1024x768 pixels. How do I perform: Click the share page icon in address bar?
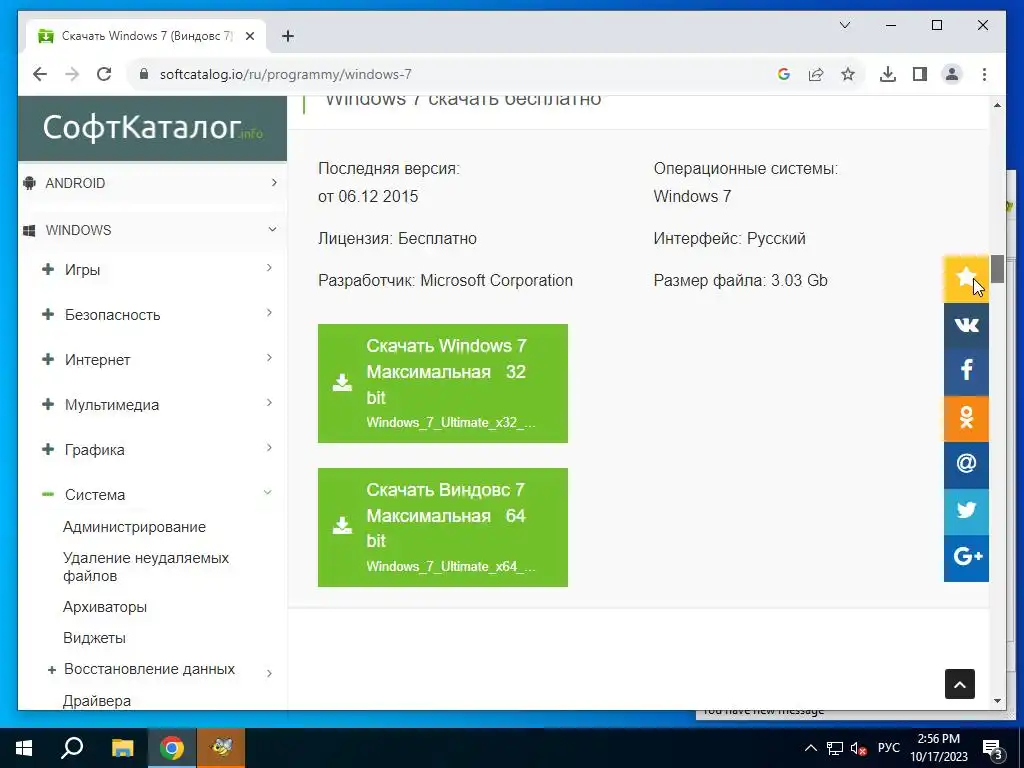click(816, 74)
